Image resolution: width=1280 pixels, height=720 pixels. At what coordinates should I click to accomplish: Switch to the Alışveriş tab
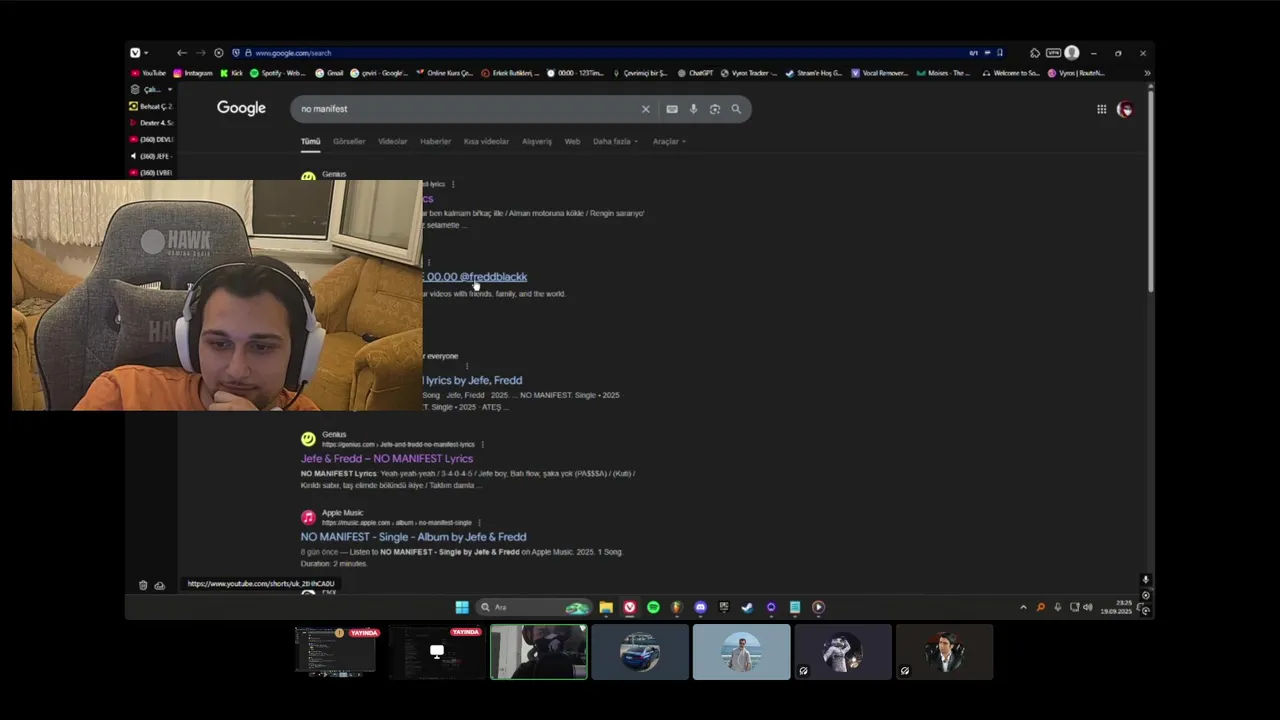(537, 141)
